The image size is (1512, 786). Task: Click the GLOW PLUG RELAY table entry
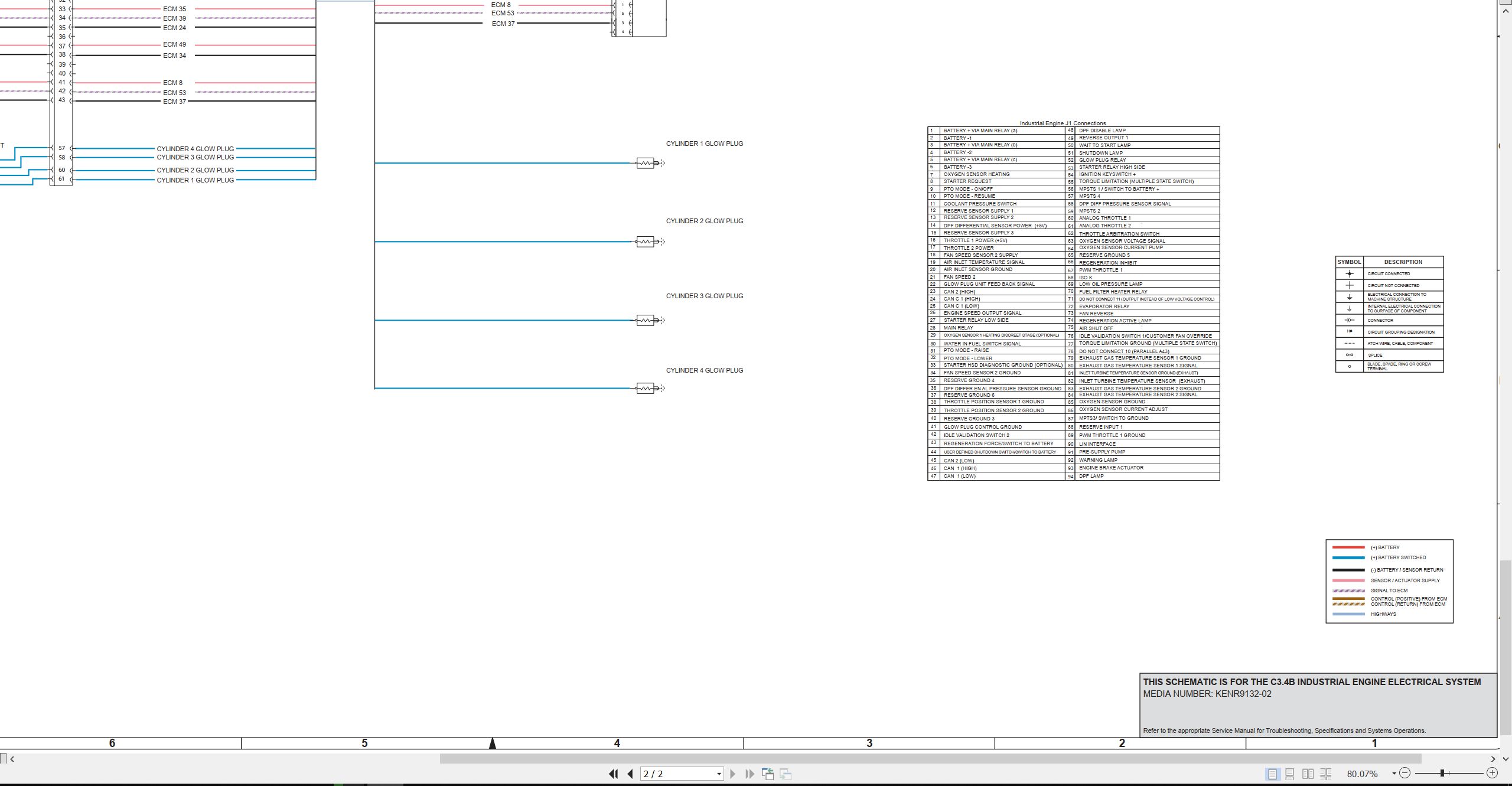point(1102,160)
